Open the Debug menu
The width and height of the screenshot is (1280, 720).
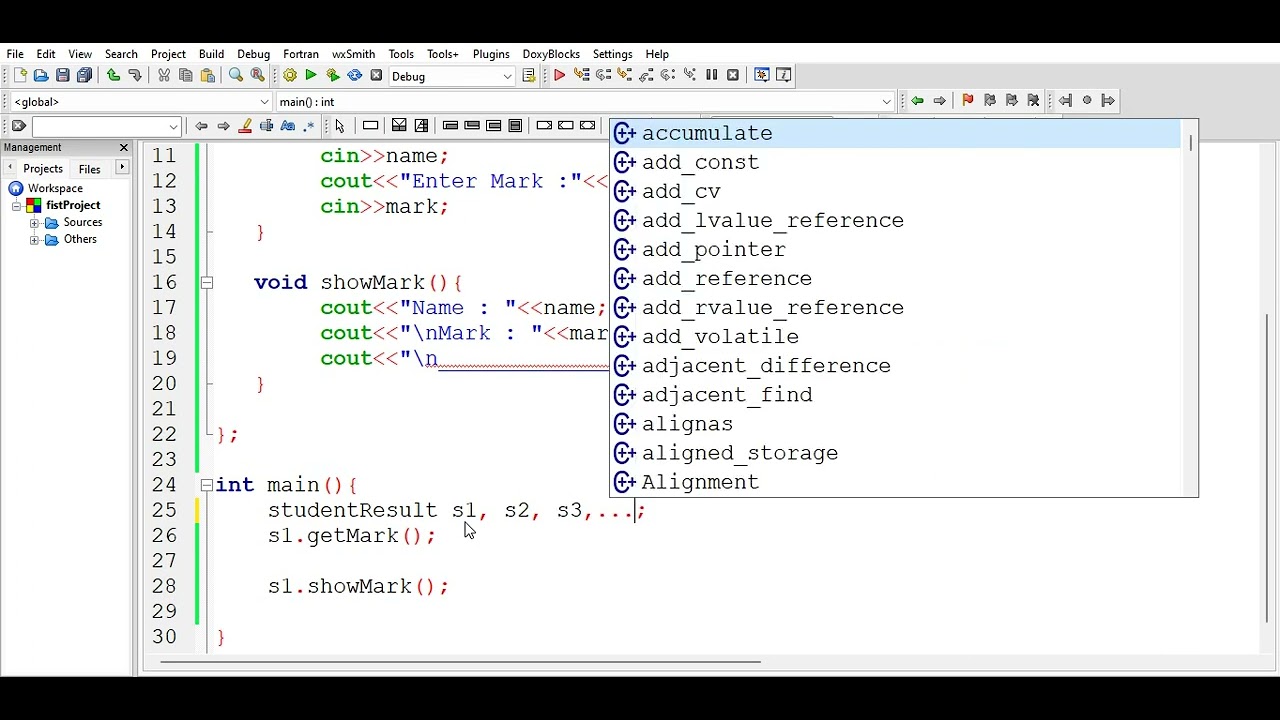[x=253, y=54]
